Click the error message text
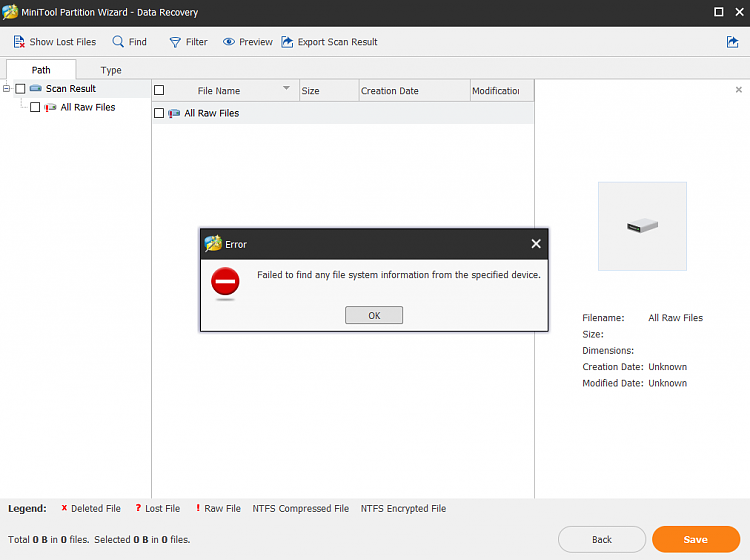Screen dimensions: 750x560 pyautogui.click(x=399, y=275)
